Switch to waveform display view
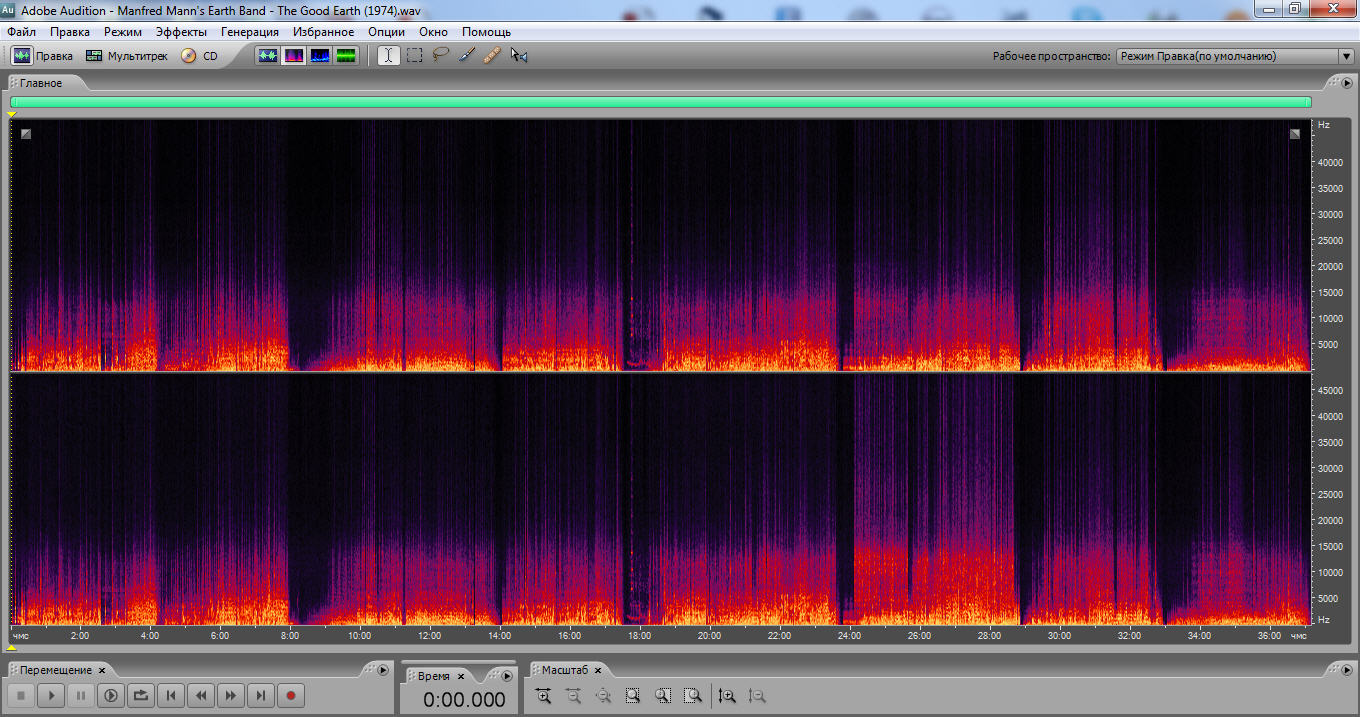The width and height of the screenshot is (1360, 717). (x=267, y=56)
